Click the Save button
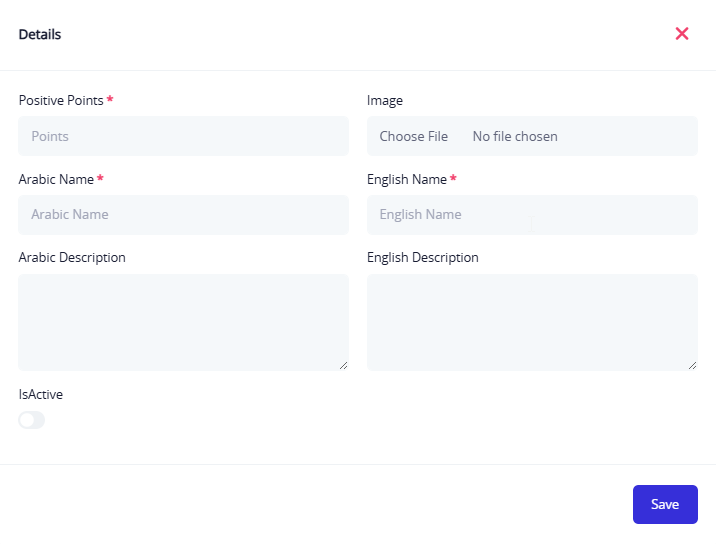716x544 pixels. (x=665, y=504)
